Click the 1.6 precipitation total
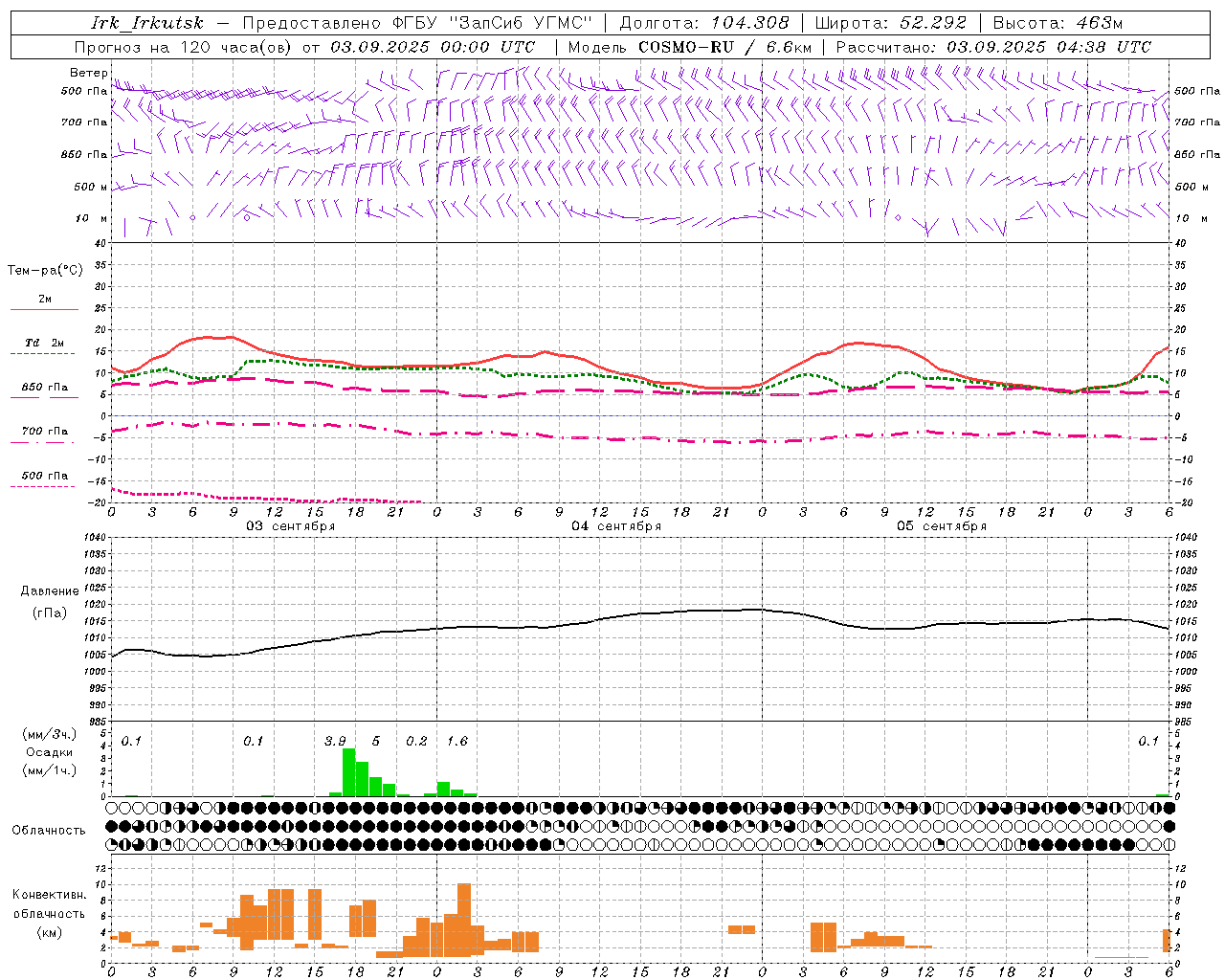This screenshot has width=1225, height=980. pyautogui.click(x=457, y=742)
